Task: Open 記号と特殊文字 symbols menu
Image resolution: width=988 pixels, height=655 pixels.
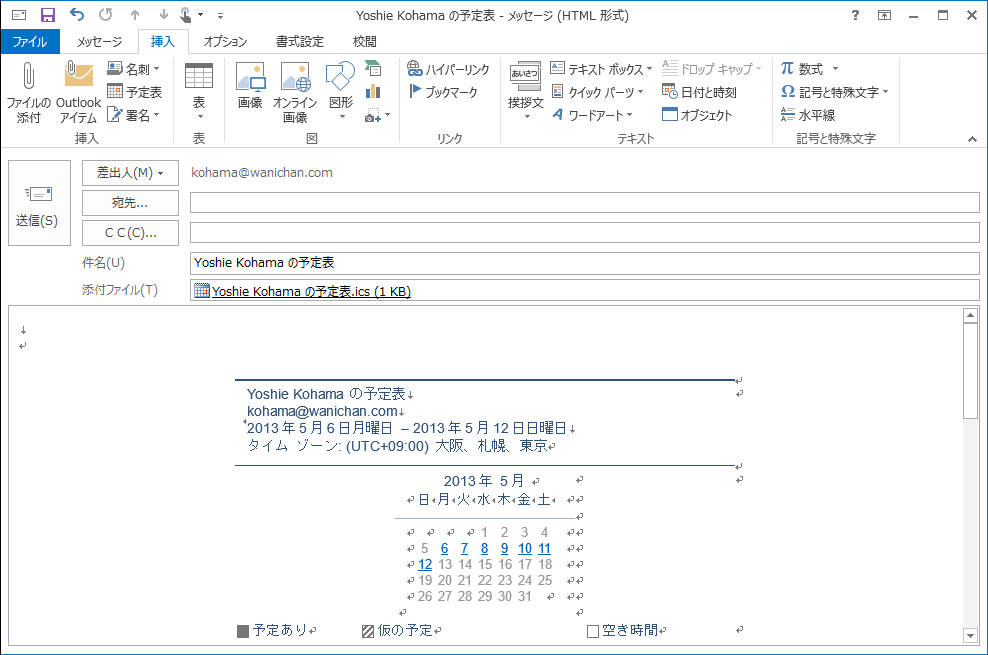Action: click(x=835, y=92)
